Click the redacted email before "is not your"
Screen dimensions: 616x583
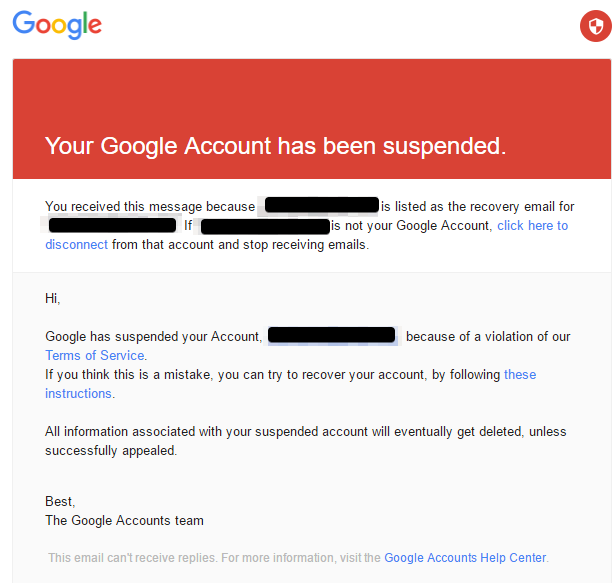(265, 226)
